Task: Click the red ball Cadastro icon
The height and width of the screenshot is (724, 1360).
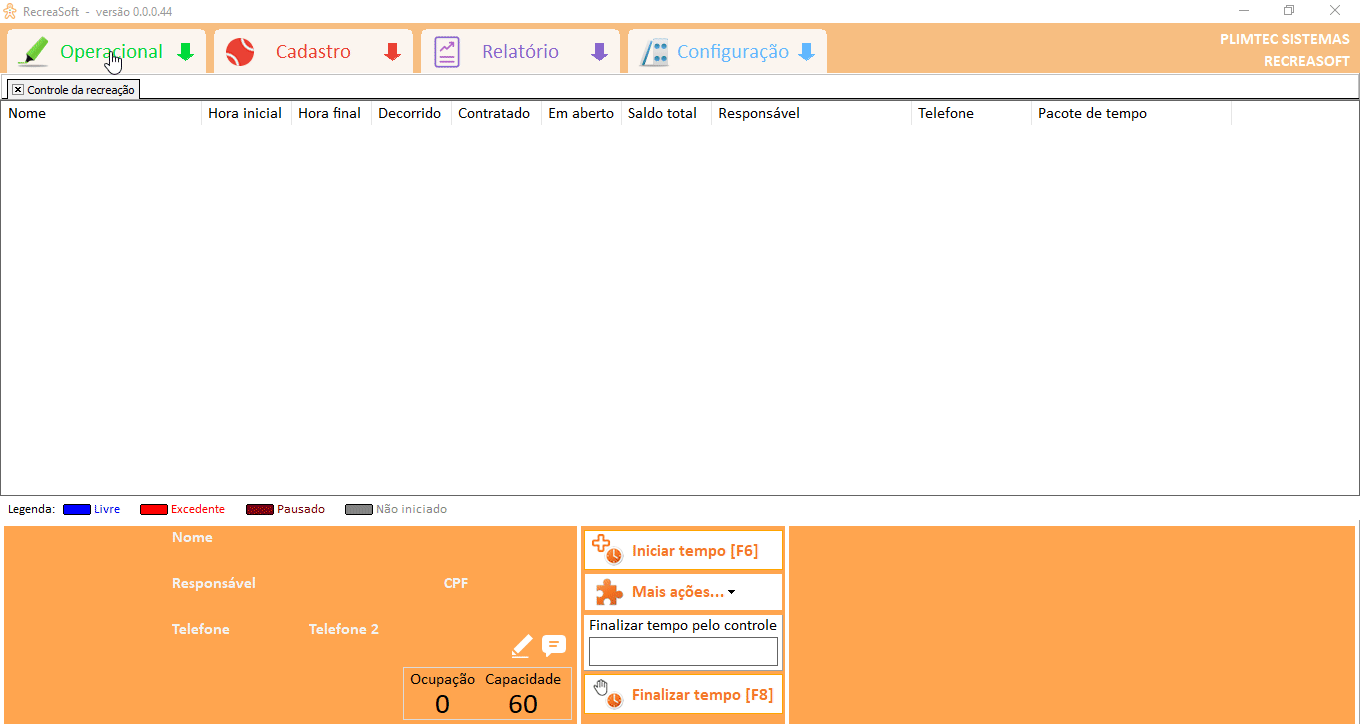Action: (x=240, y=52)
